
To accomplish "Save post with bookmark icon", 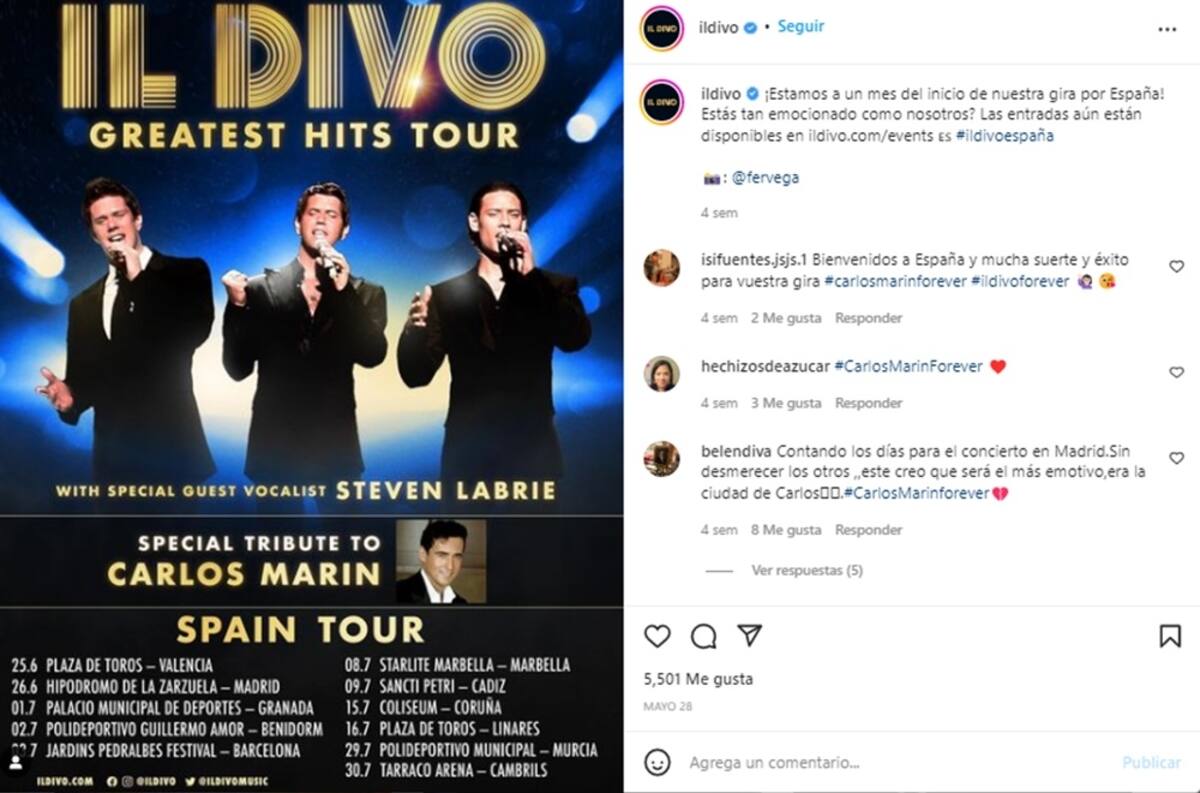I will pos(1170,636).
